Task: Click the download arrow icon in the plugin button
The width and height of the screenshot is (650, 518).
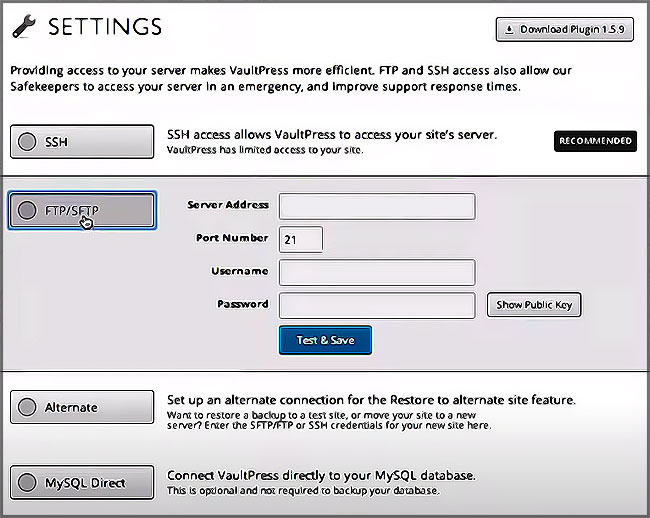Action: [509, 29]
